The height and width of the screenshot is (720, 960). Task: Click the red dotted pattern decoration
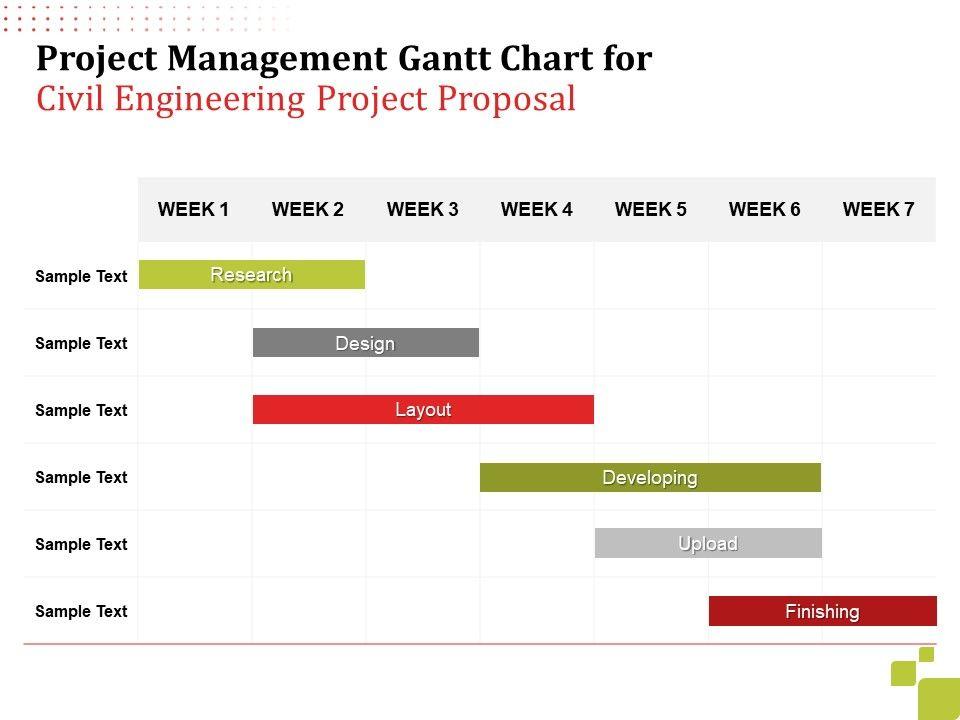pos(150,15)
